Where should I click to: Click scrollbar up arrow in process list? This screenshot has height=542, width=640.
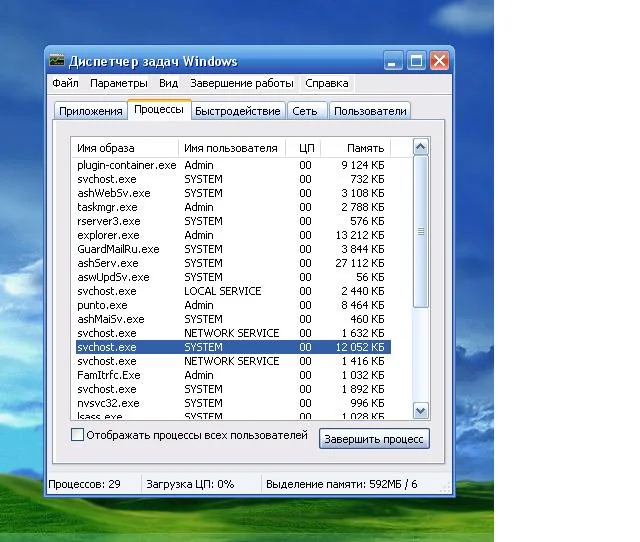pyautogui.click(x=421, y=148)
